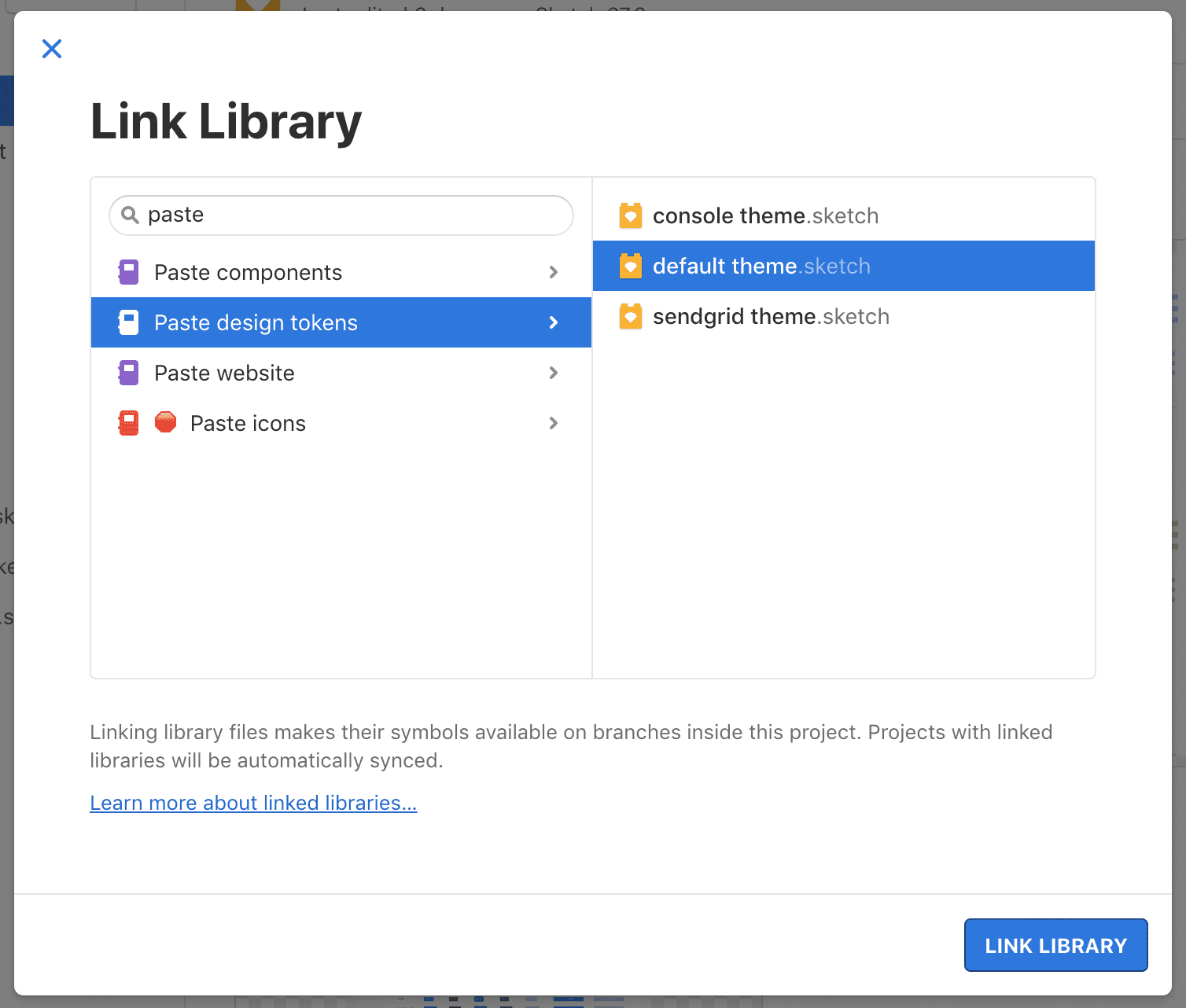Click the purple book icon beside Paste website
Screen dimensions: 1186x1008
tap(127, 373)
